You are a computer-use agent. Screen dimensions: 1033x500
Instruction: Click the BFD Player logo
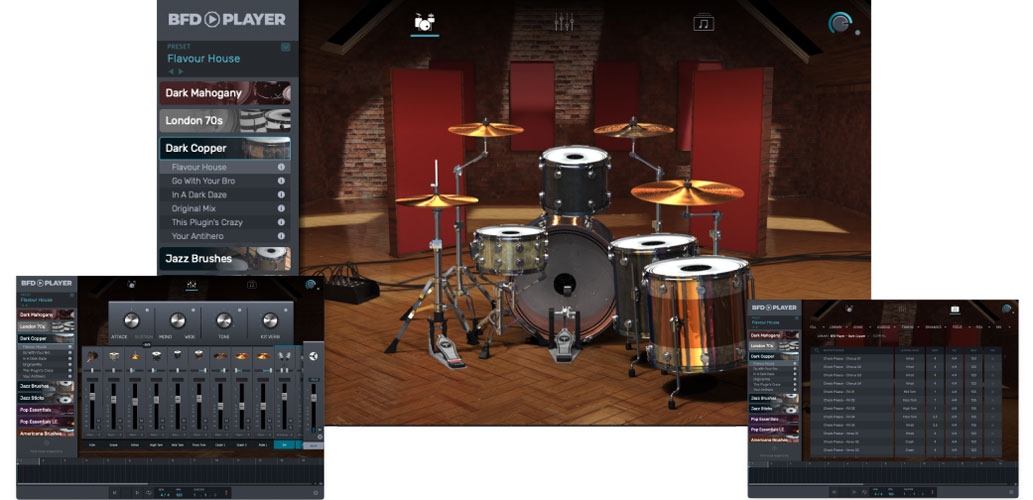[x=226, y=19]
